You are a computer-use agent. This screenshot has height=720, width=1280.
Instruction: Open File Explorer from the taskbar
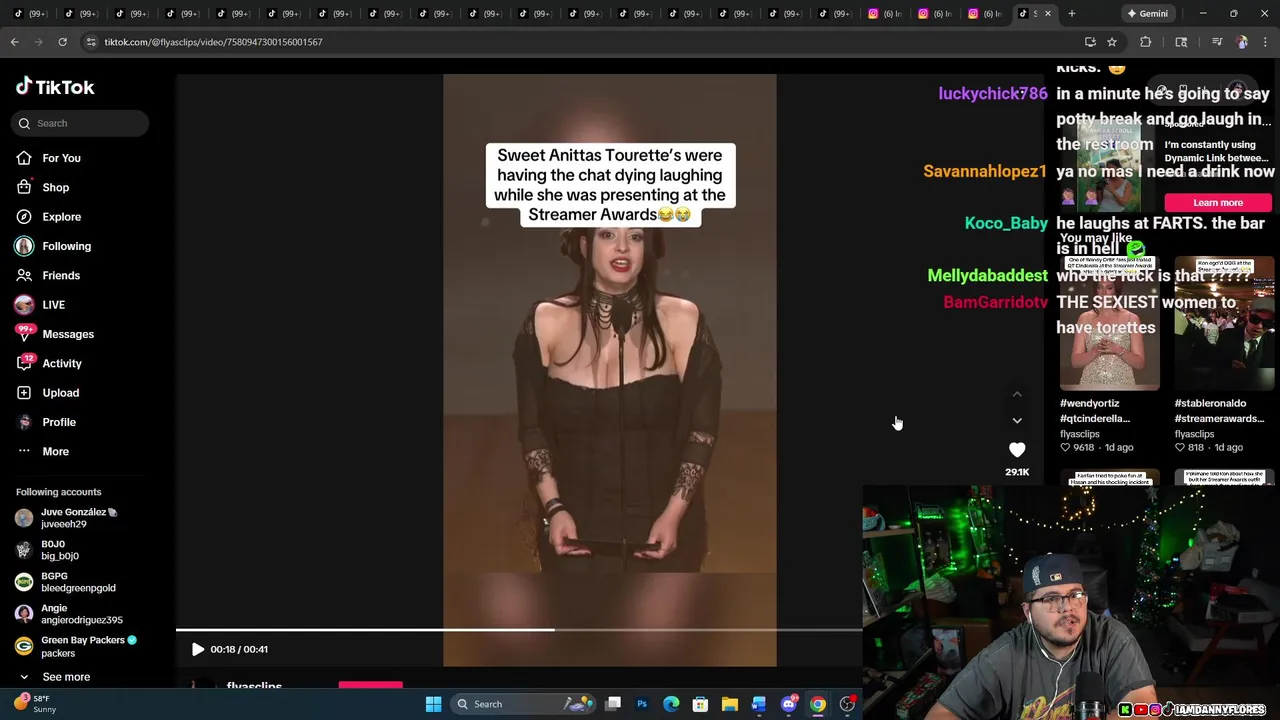click(730, 704)
